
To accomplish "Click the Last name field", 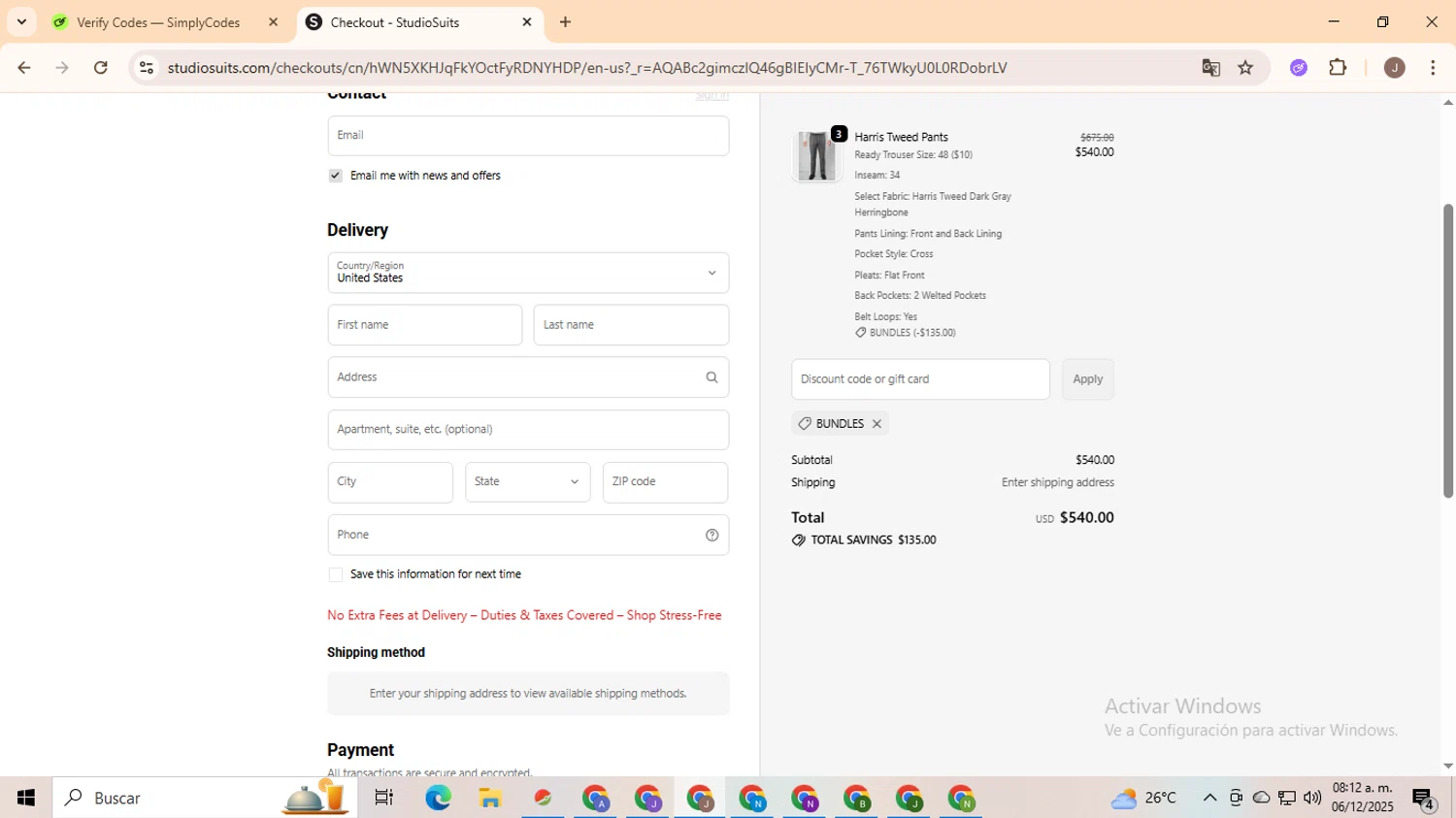I will coord(631,325).
